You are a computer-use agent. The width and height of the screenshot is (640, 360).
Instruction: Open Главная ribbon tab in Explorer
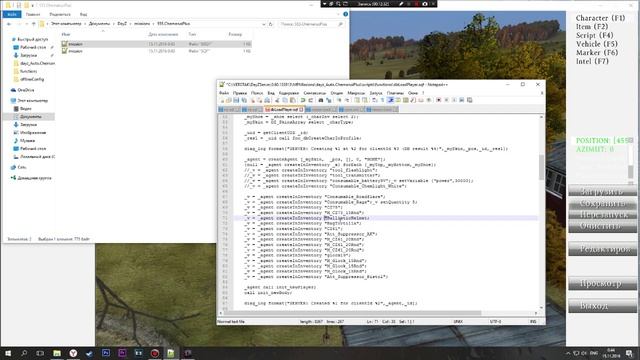point(33,14)
